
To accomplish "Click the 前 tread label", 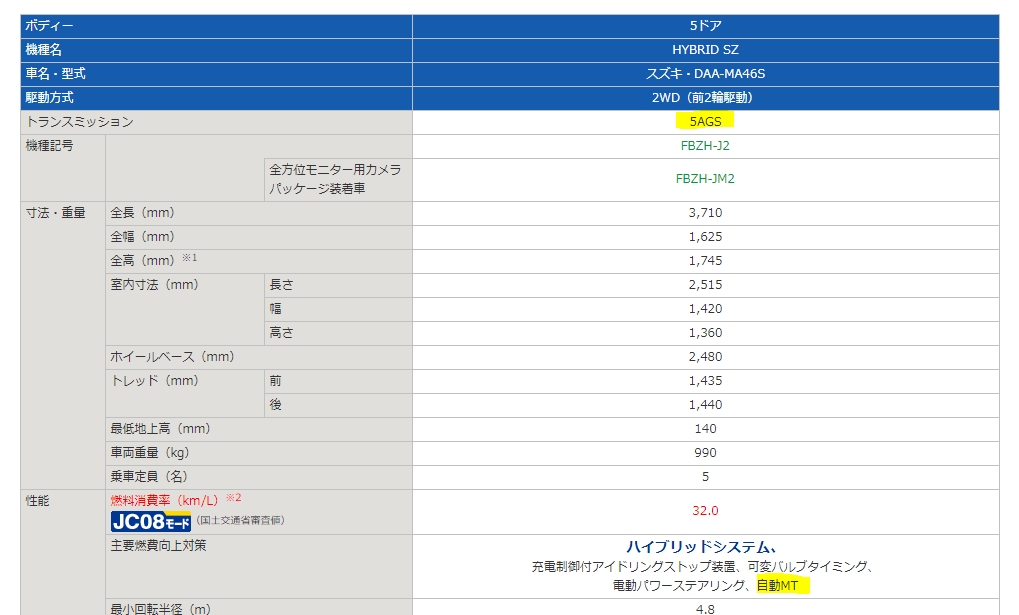I will (275, 382).
